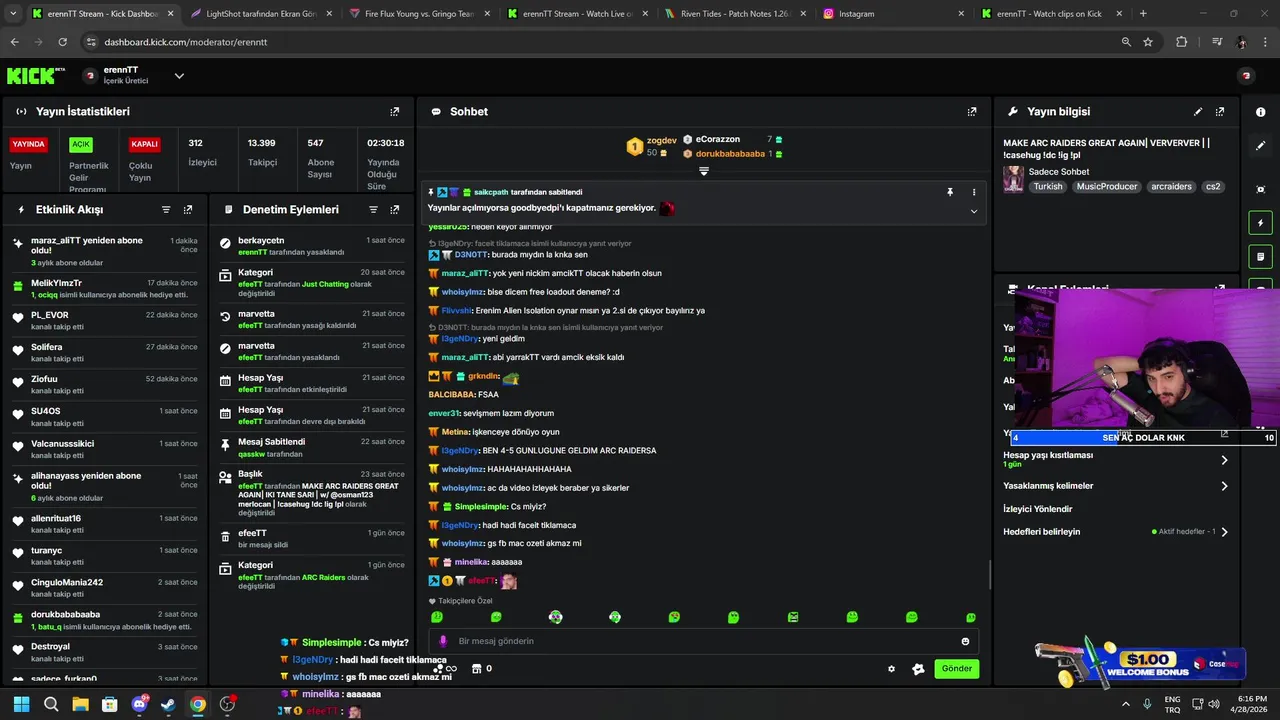Open the browser Extensions puzzle icon
Screen dimensions: 1280x720
[x=1182, y=42]
